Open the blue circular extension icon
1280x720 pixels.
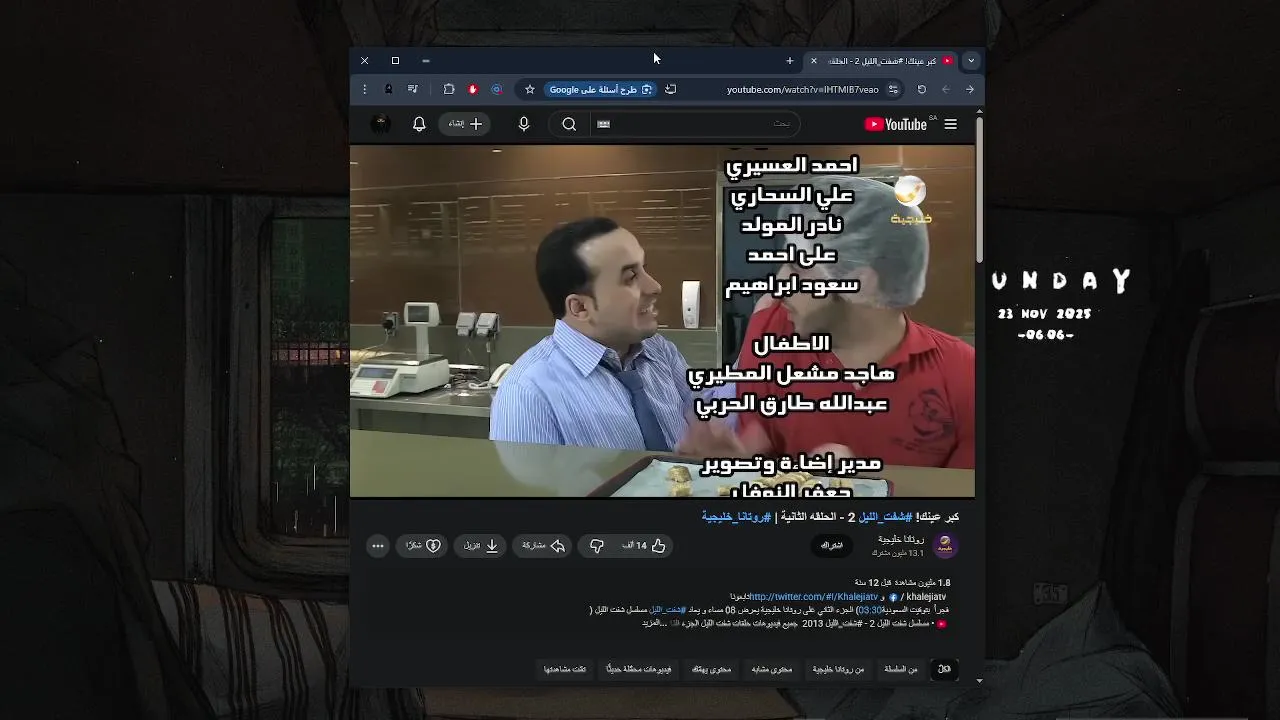497,89
